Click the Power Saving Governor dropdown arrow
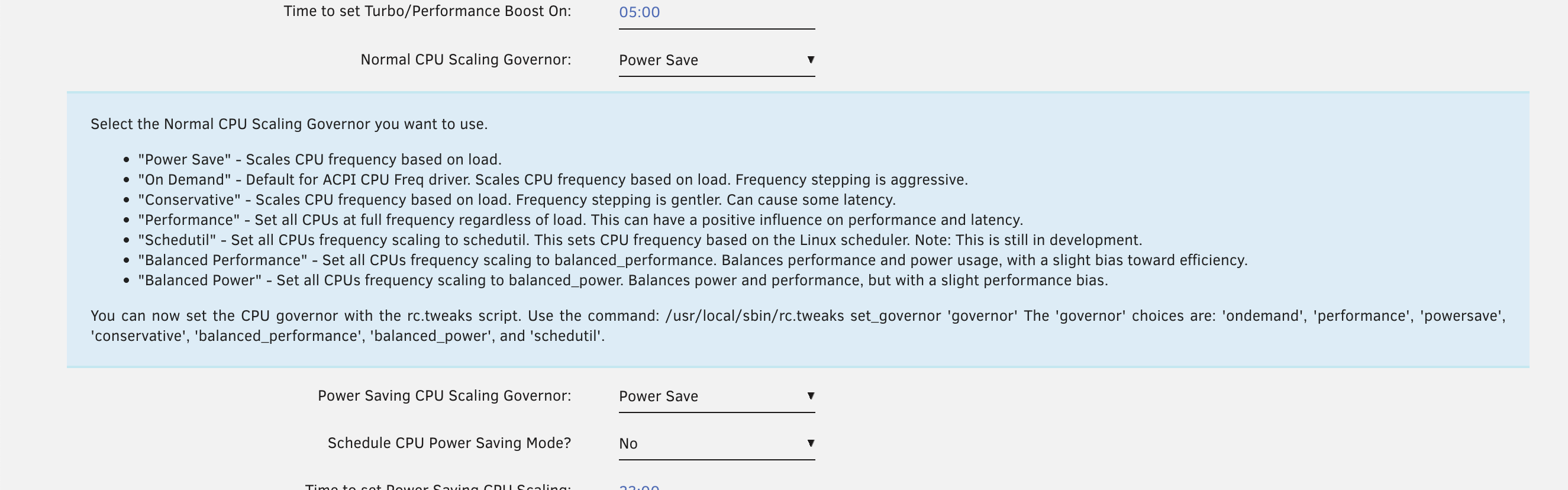This screenshot has height=490, width=1568. click(810, 396)
